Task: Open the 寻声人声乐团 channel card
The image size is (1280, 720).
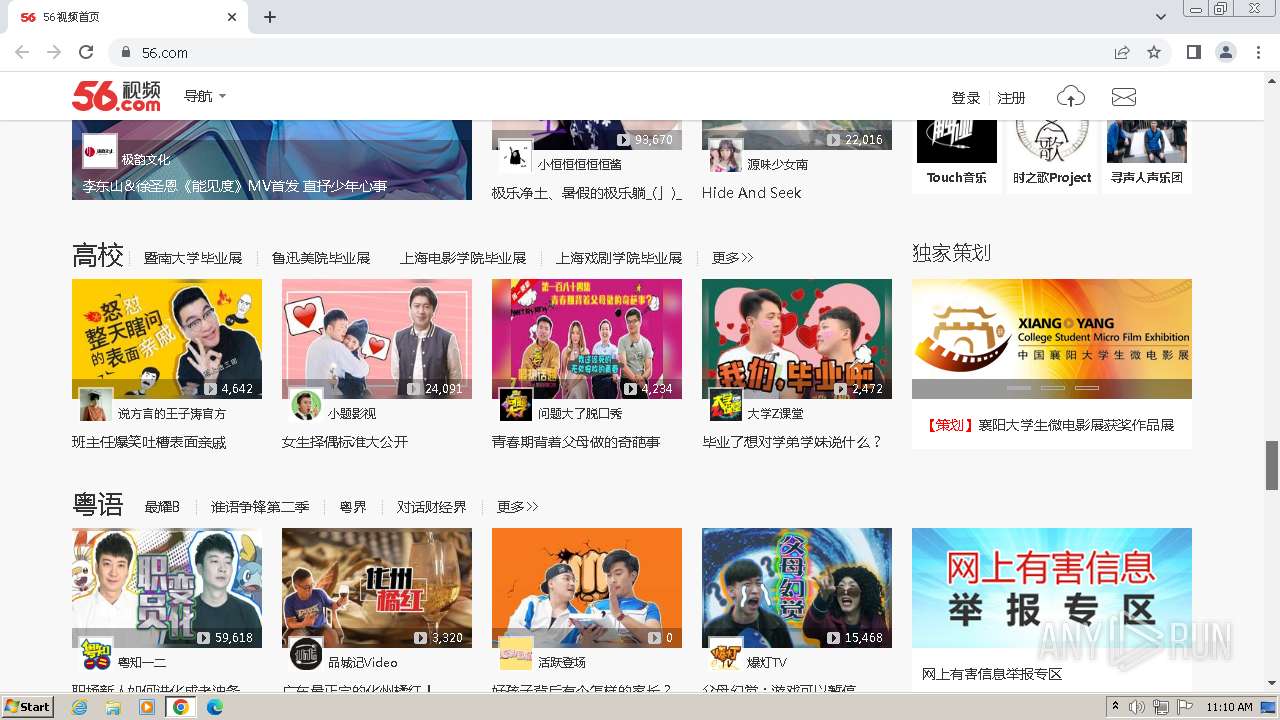Action: tap(1147, 156)
